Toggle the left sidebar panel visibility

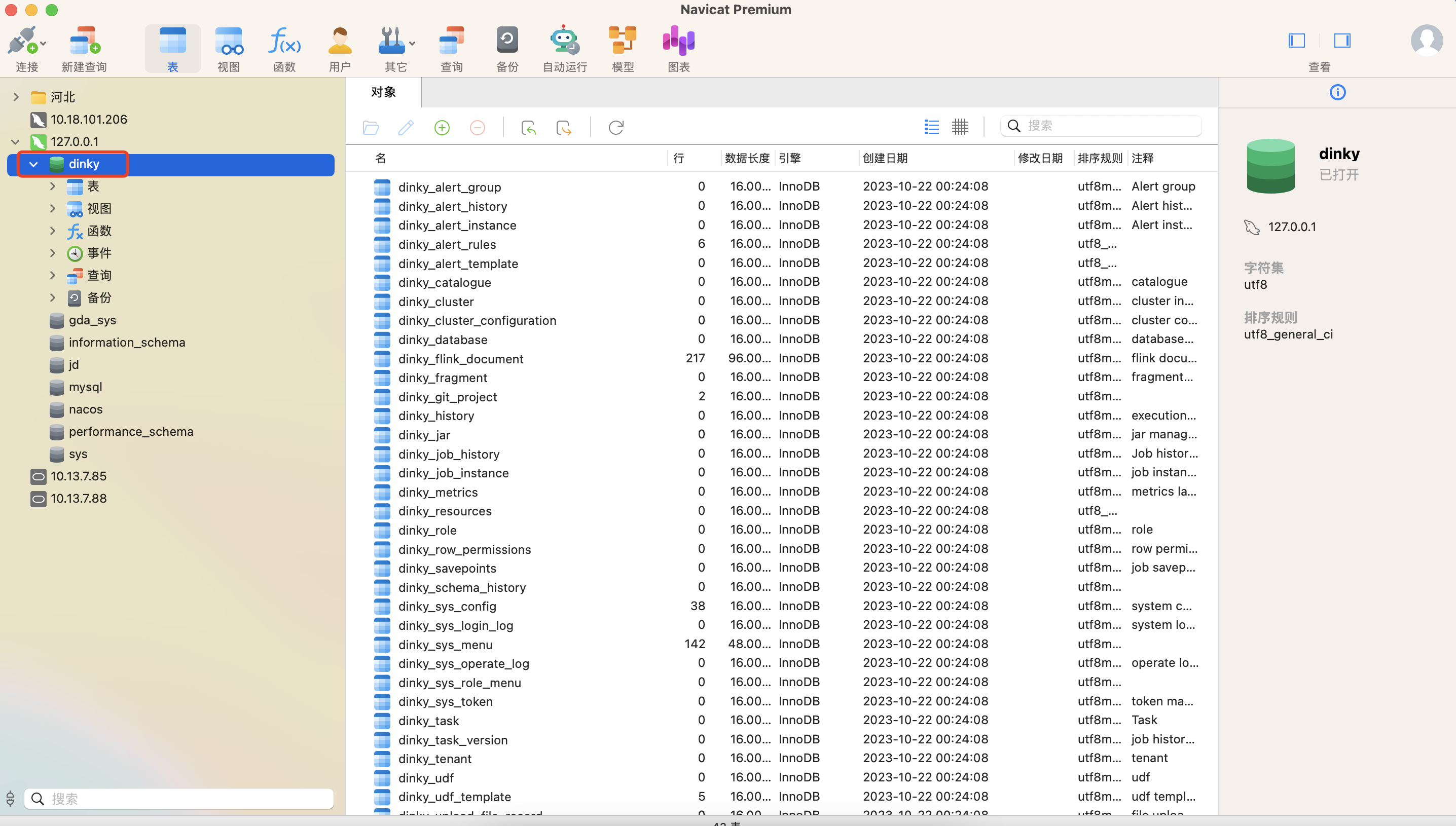(x=1296, y=41)
